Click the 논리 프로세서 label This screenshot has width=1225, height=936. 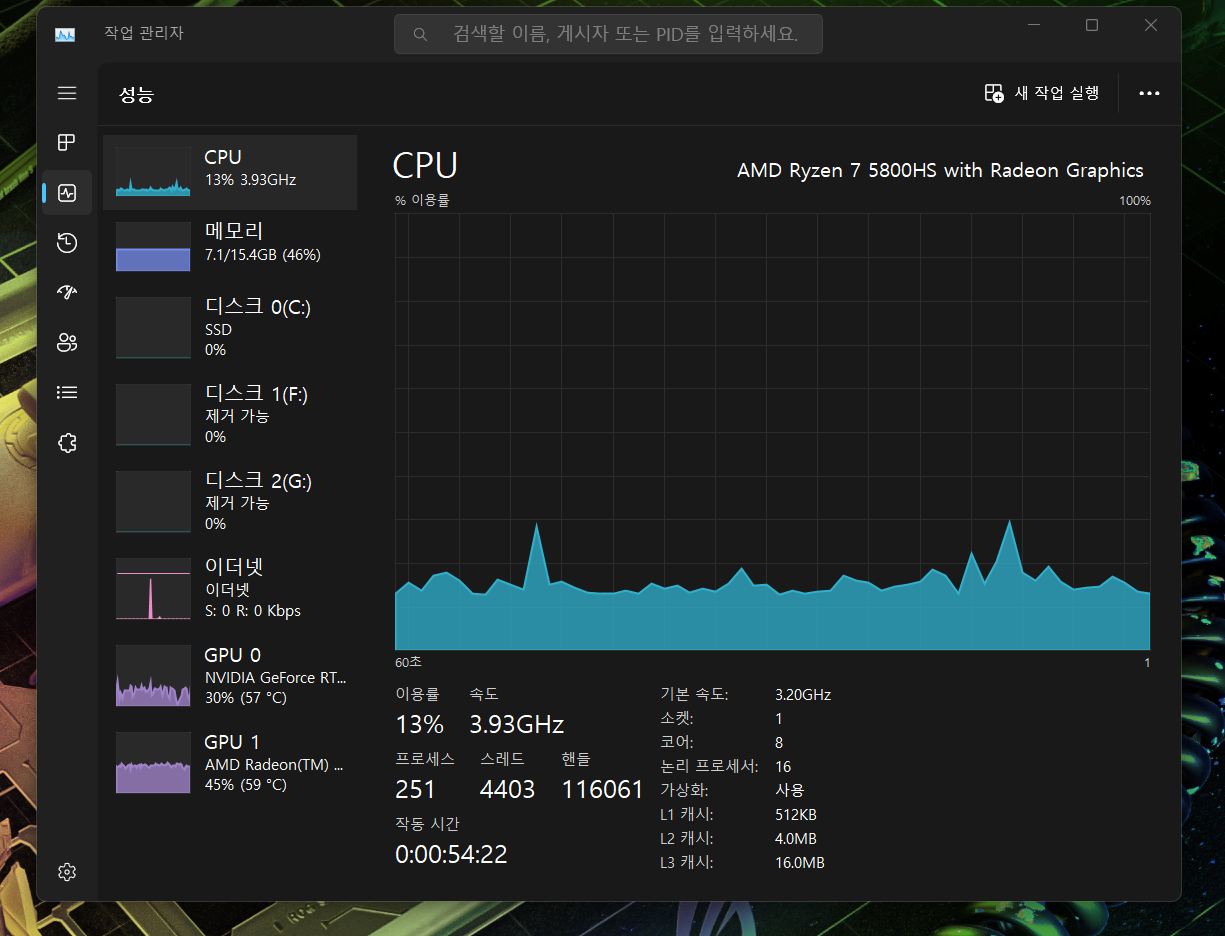[x=709, y=766]
